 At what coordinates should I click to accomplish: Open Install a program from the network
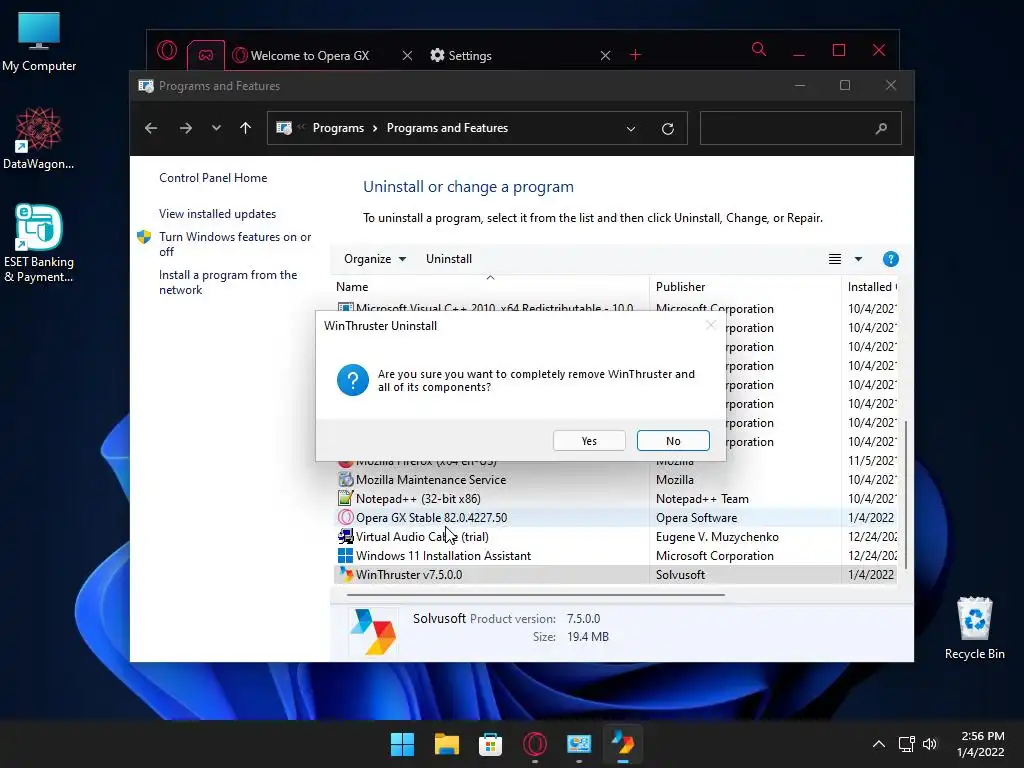click(228, 282)
